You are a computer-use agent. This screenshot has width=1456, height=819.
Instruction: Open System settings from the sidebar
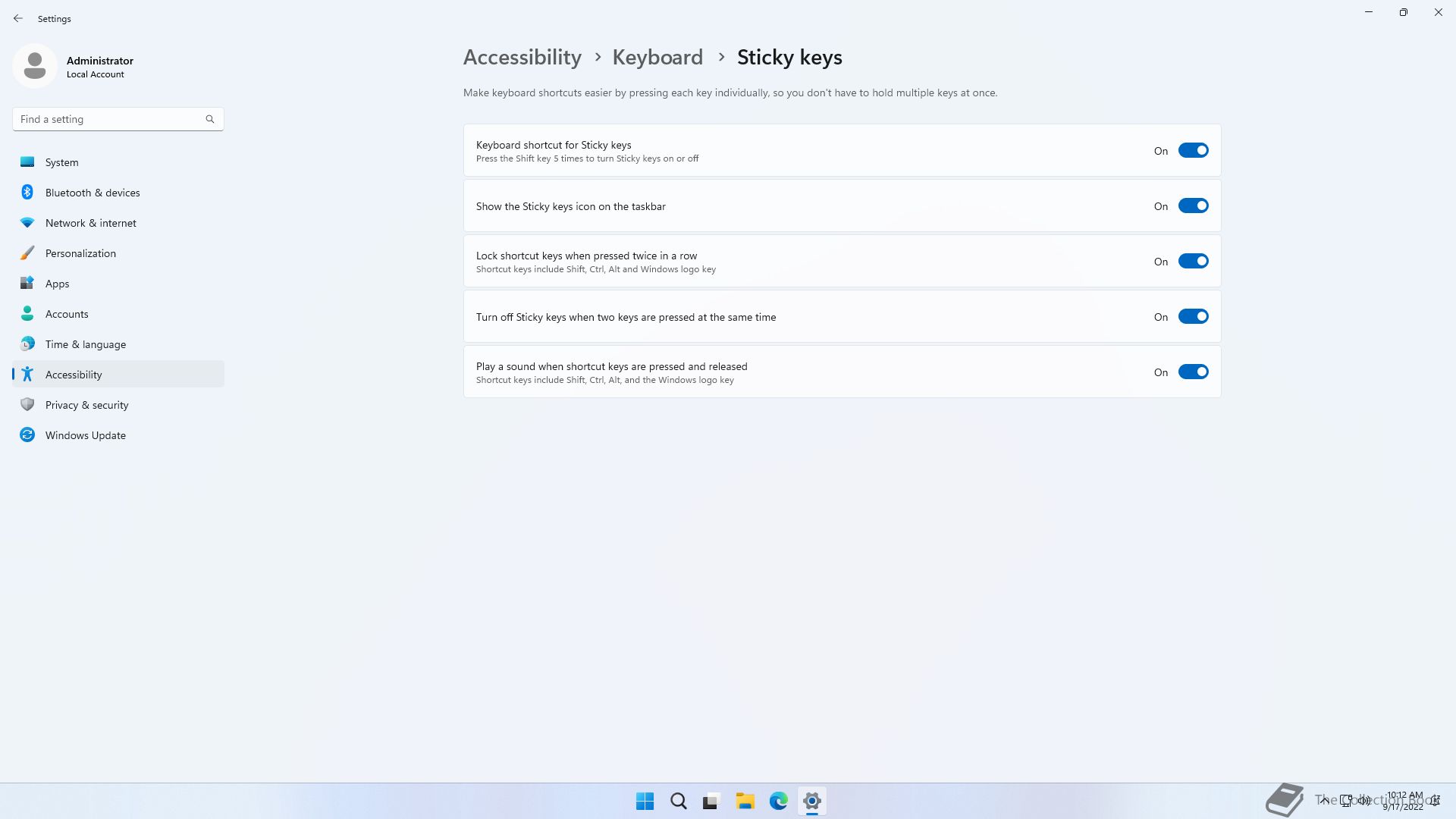click(x=61, y=162)
